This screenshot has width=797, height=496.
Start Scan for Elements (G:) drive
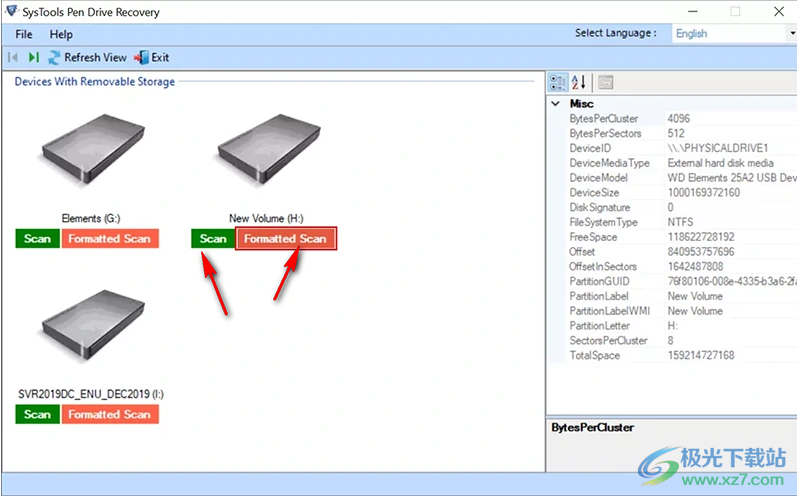pyautogui.click(x=37, y=239)
